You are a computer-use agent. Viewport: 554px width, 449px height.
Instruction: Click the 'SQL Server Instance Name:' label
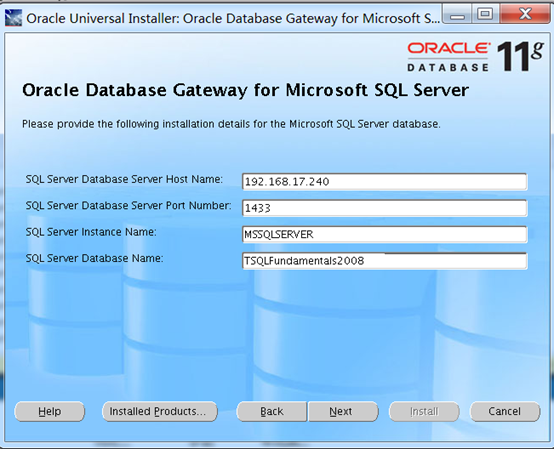tap(91, 232)
